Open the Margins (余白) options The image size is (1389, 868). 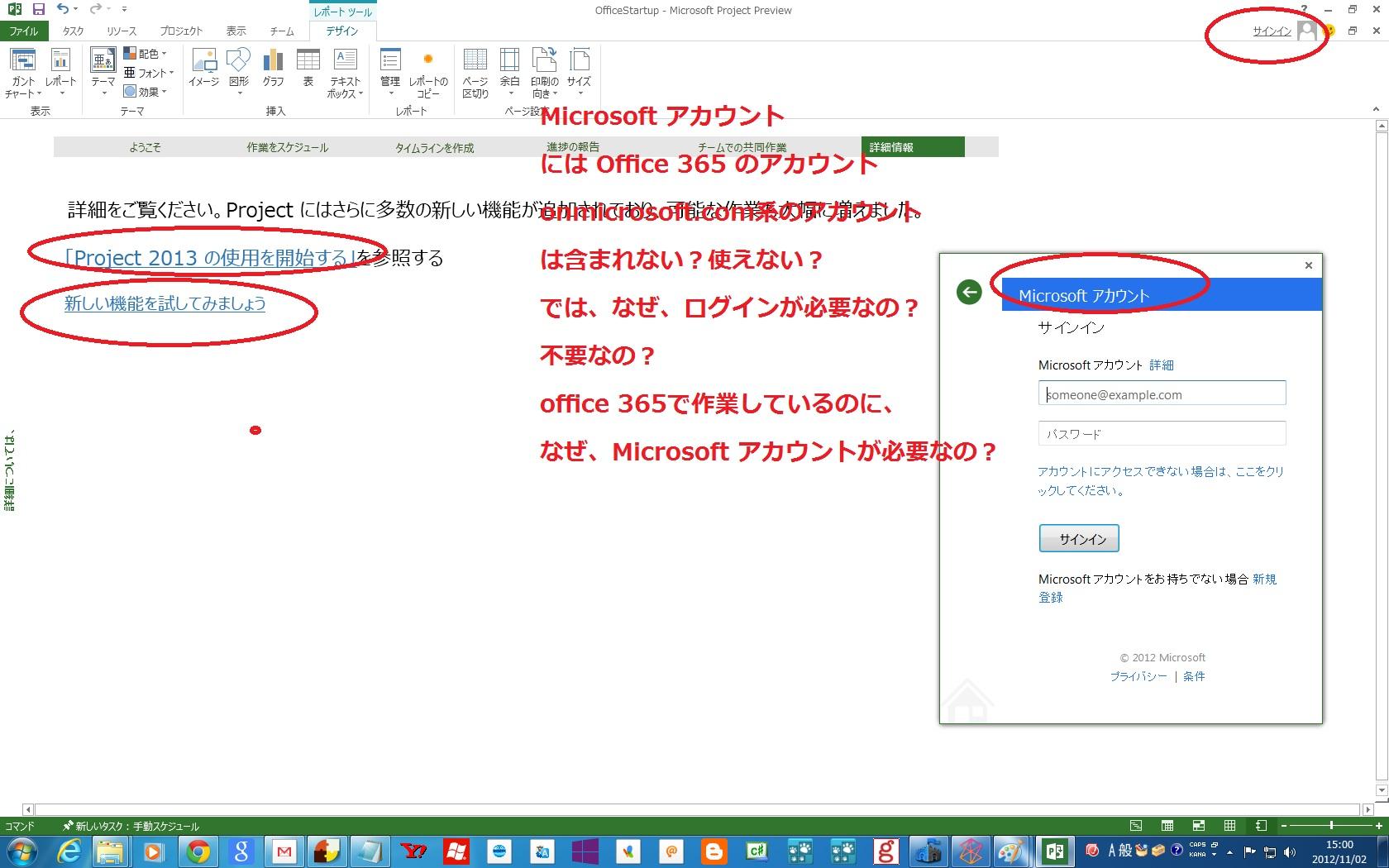pos(509,73)
